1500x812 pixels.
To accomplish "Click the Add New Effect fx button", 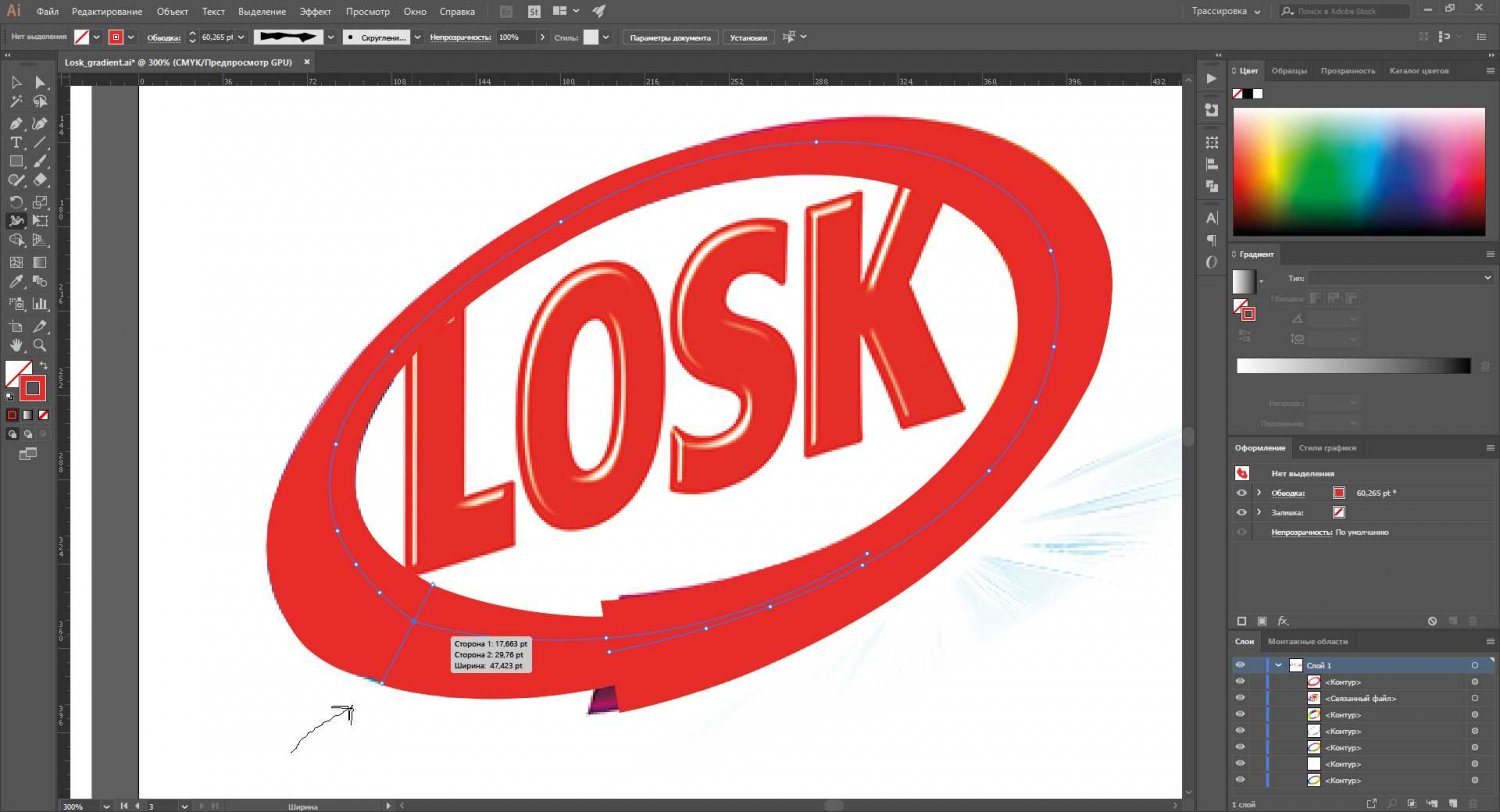I will click(x=1282, y=621).
